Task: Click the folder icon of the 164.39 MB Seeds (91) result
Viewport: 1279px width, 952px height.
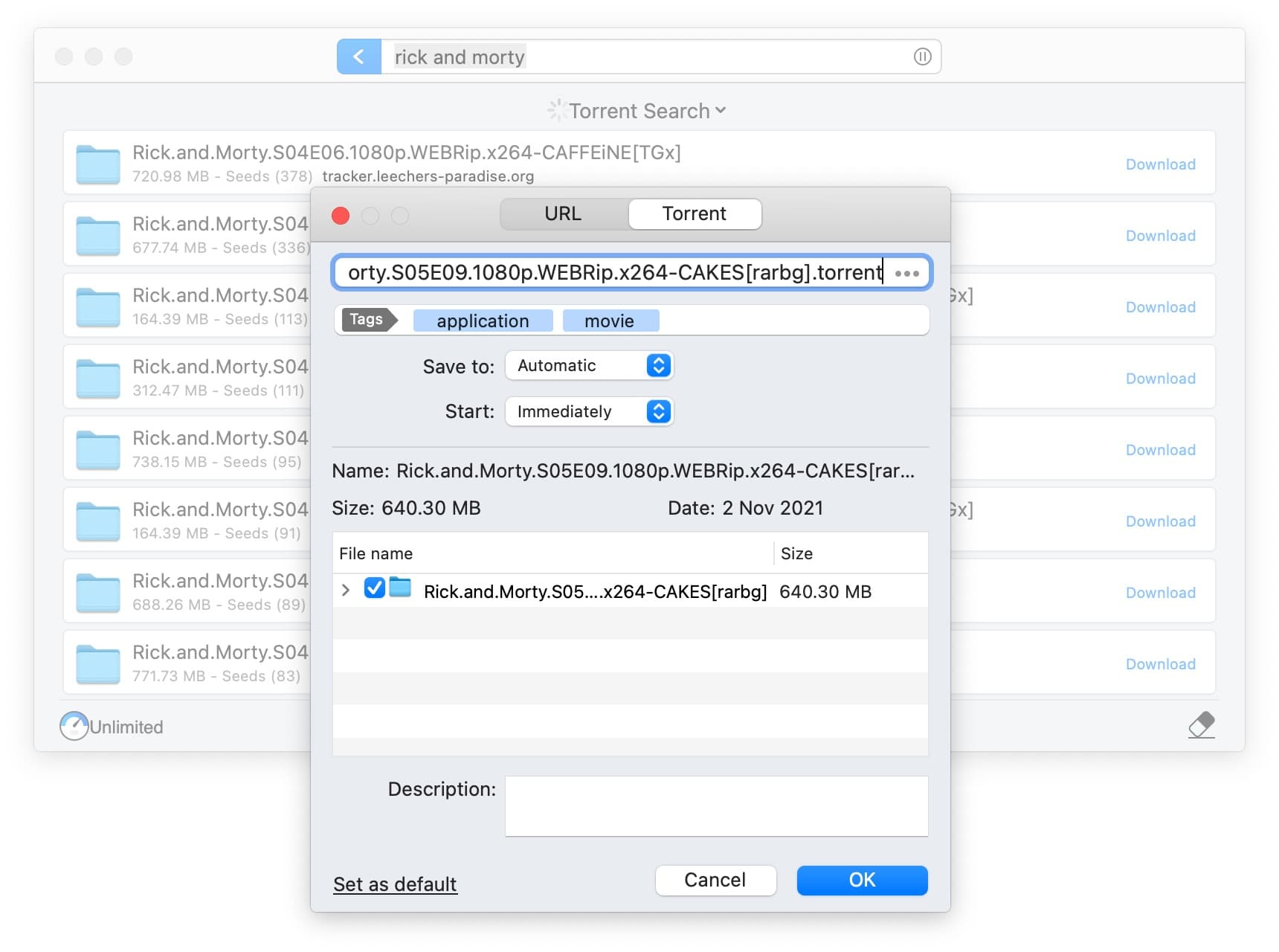Action: 98,521
